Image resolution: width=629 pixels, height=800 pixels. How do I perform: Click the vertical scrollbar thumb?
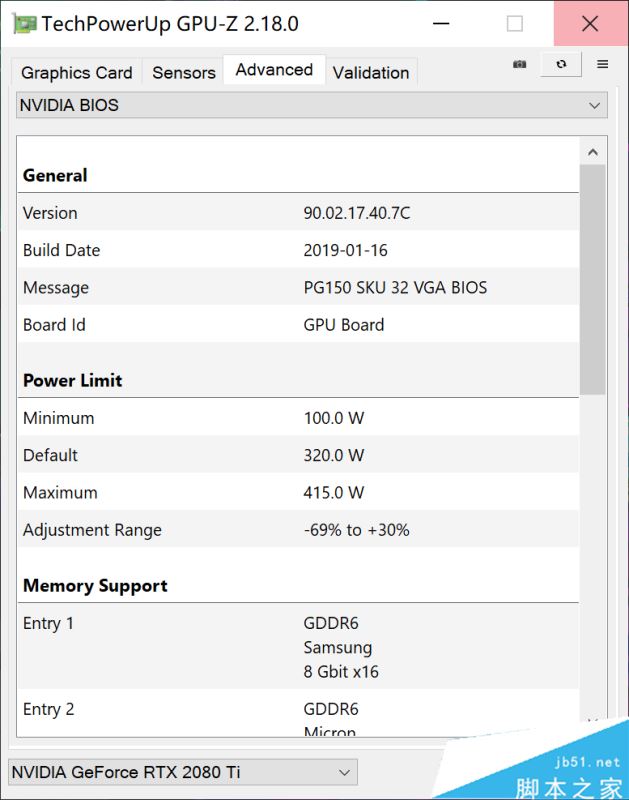coord(593,280)
